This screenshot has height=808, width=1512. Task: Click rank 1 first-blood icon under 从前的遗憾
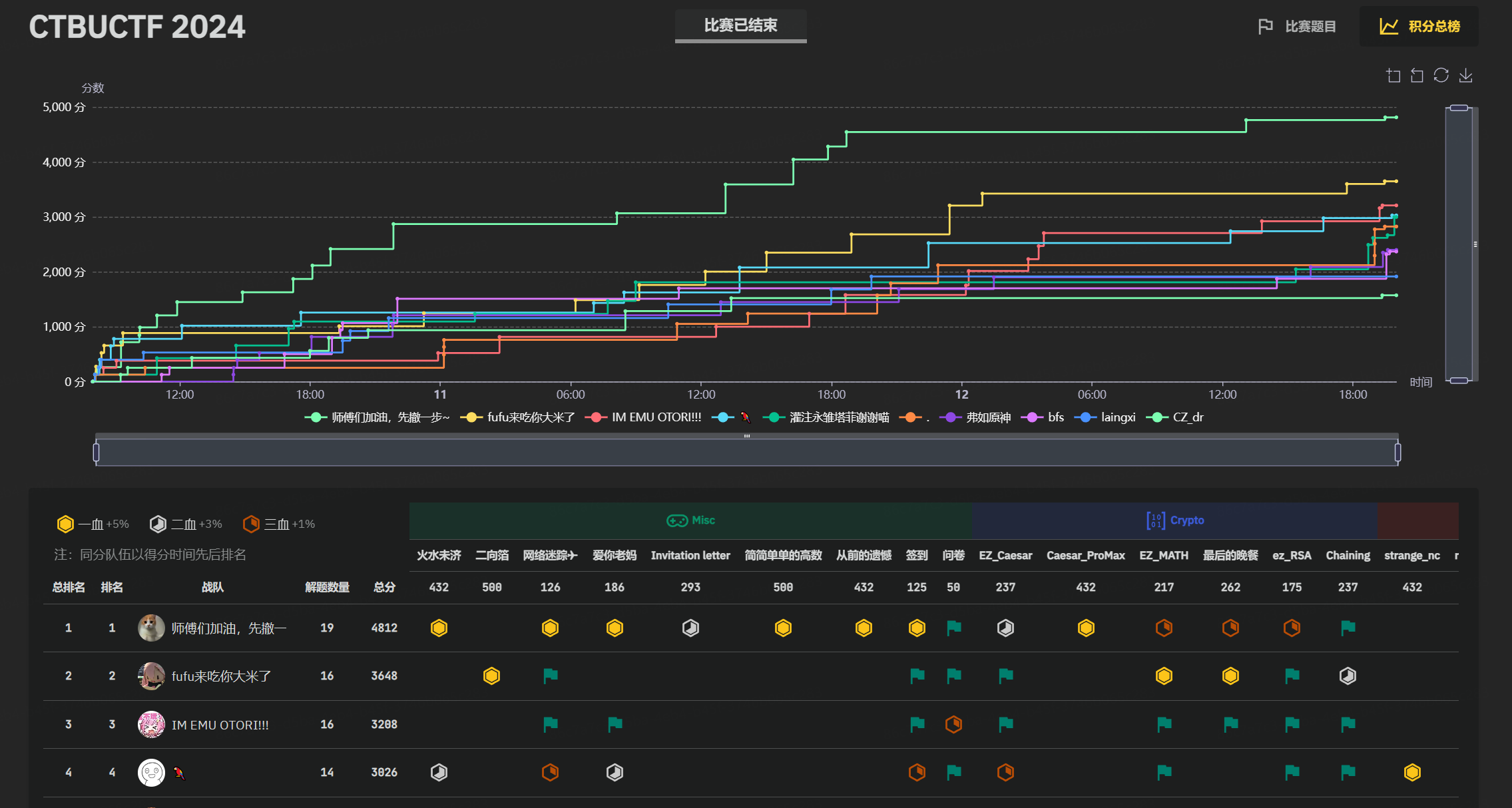tap(864, 628)
